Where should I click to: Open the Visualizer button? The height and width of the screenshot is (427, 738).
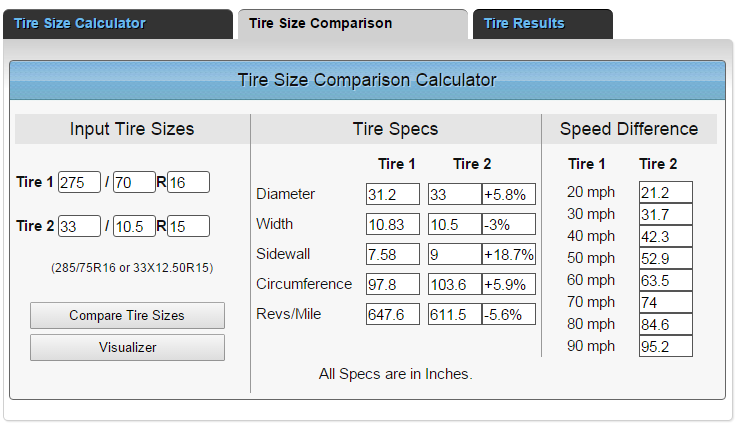[127, 347]
